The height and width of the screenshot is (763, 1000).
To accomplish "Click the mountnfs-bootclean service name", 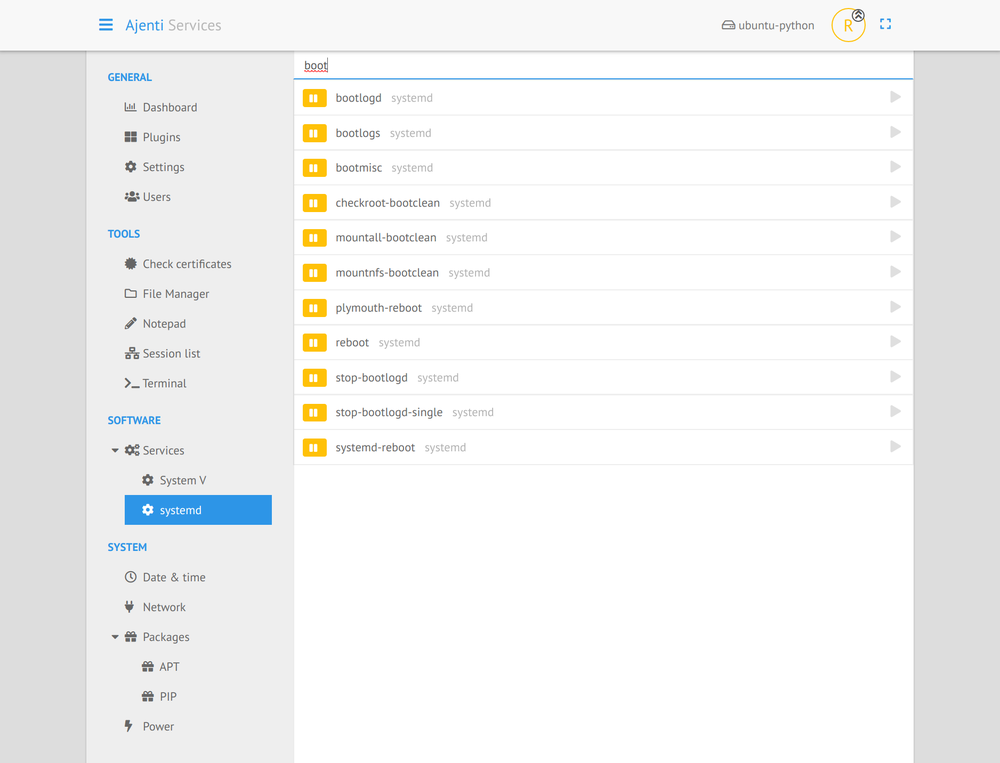I will pos(387,273).
